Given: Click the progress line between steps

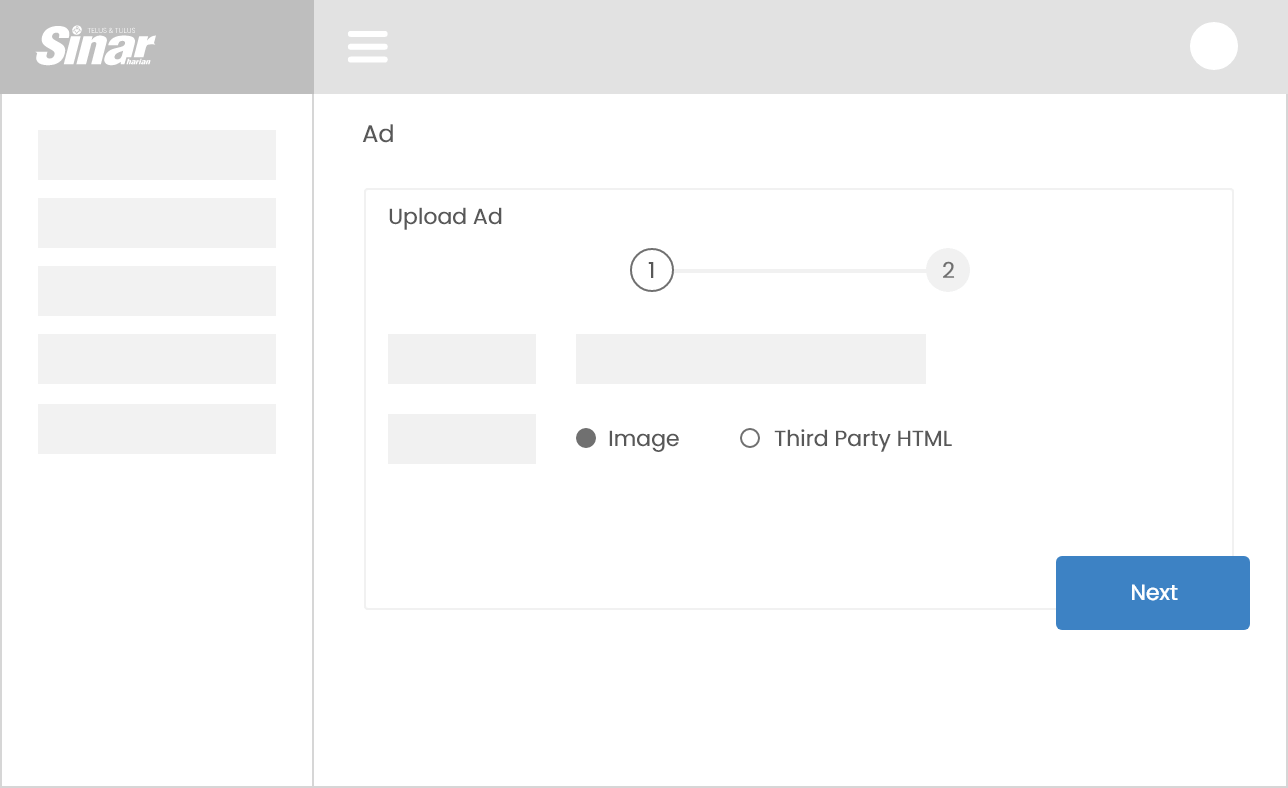Looking at the screenshot, I should point(800,271).
